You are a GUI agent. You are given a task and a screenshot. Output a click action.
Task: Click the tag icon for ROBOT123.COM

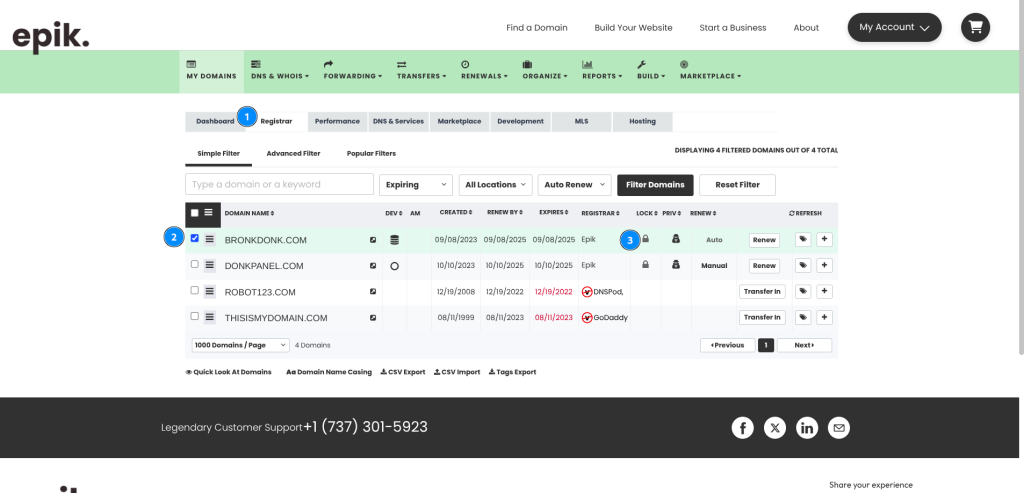803,292
